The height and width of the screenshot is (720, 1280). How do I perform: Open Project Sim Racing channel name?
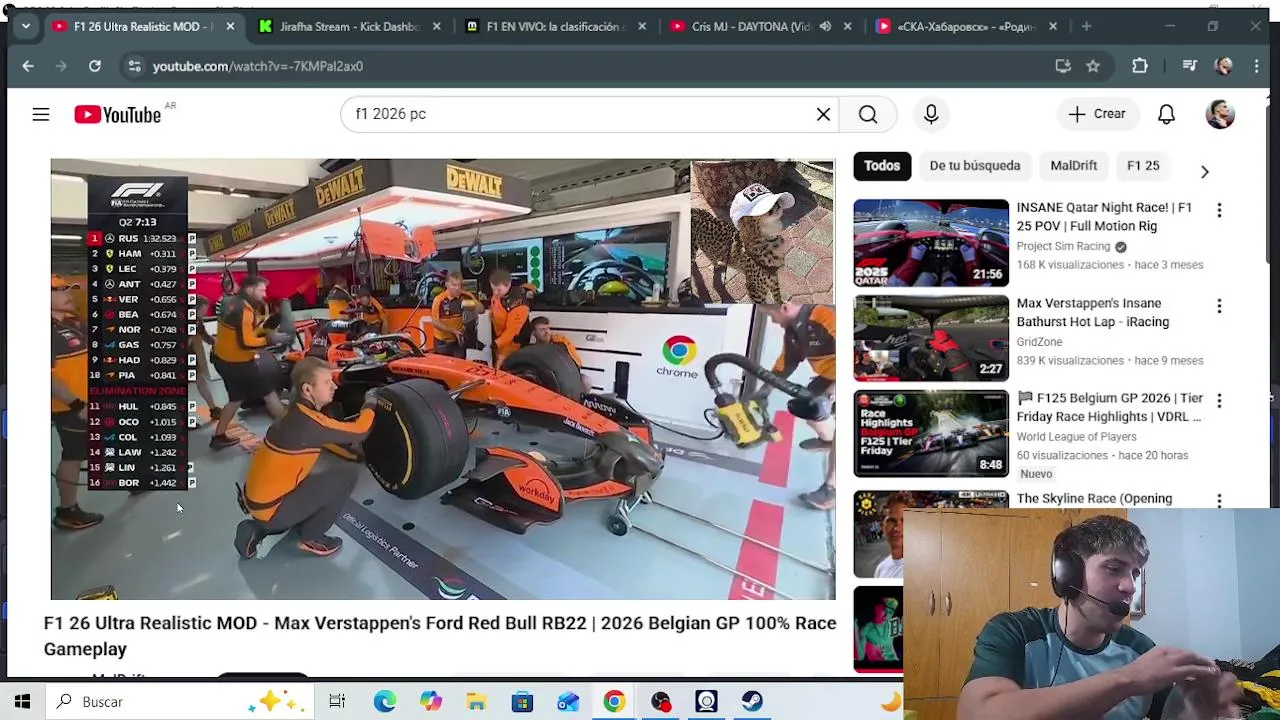coord(1063,246)
